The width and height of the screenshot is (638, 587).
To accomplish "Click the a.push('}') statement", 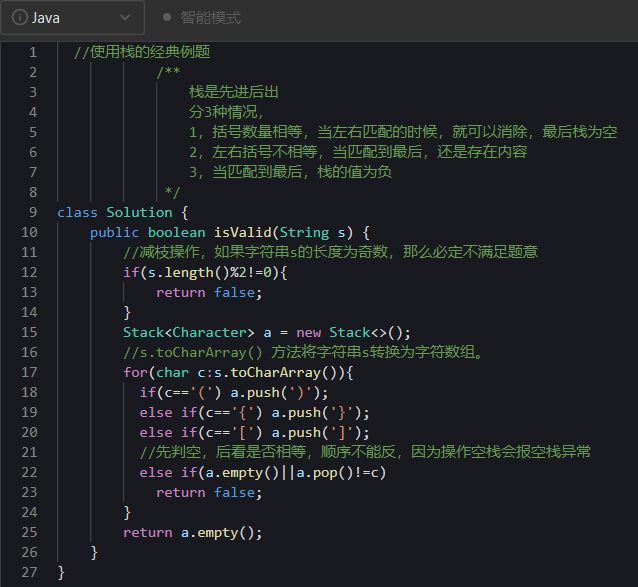I will click(321, 412).
